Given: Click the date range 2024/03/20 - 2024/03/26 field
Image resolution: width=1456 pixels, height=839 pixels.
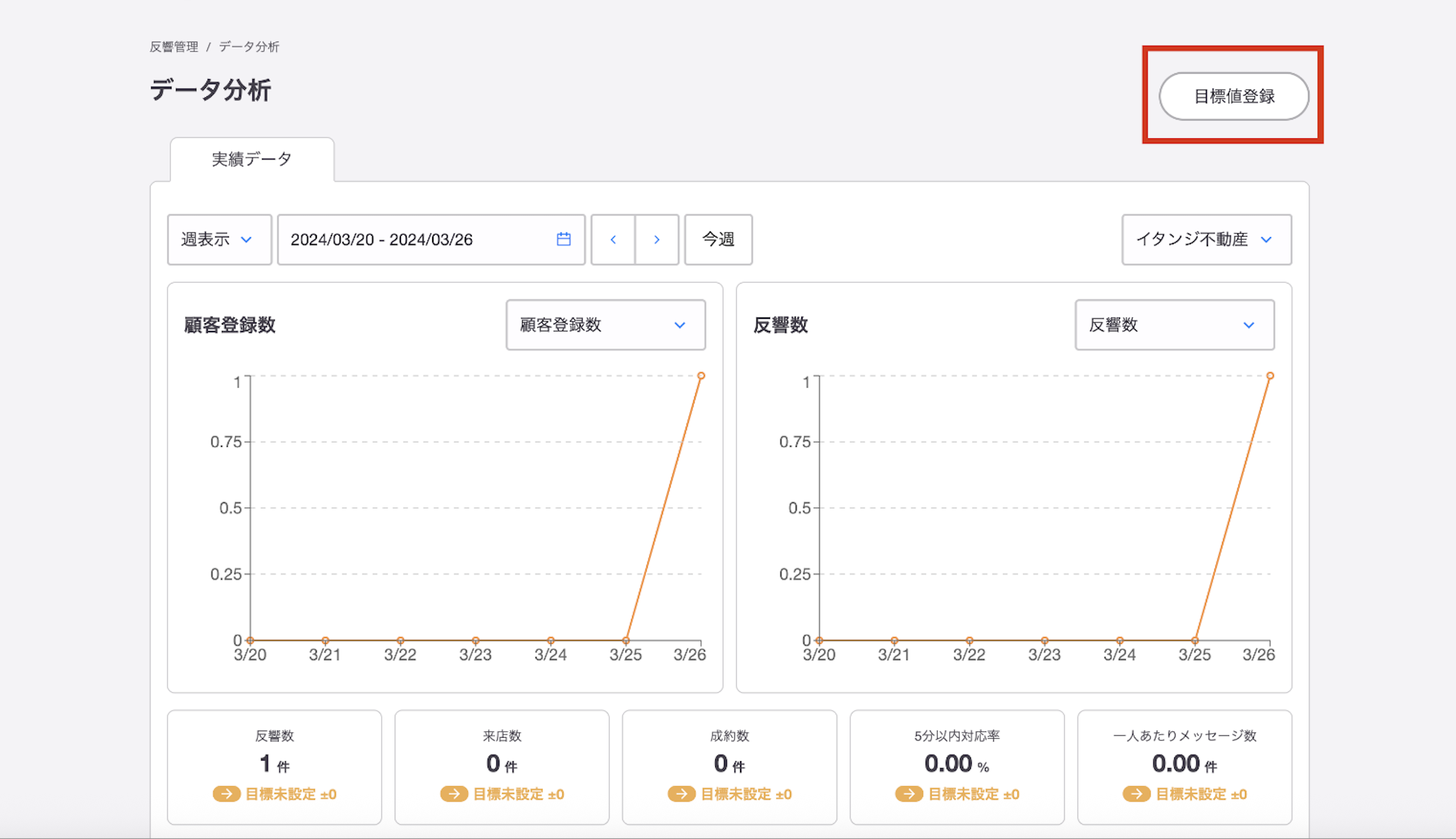Looking at the screenshot, I should 431,240.
